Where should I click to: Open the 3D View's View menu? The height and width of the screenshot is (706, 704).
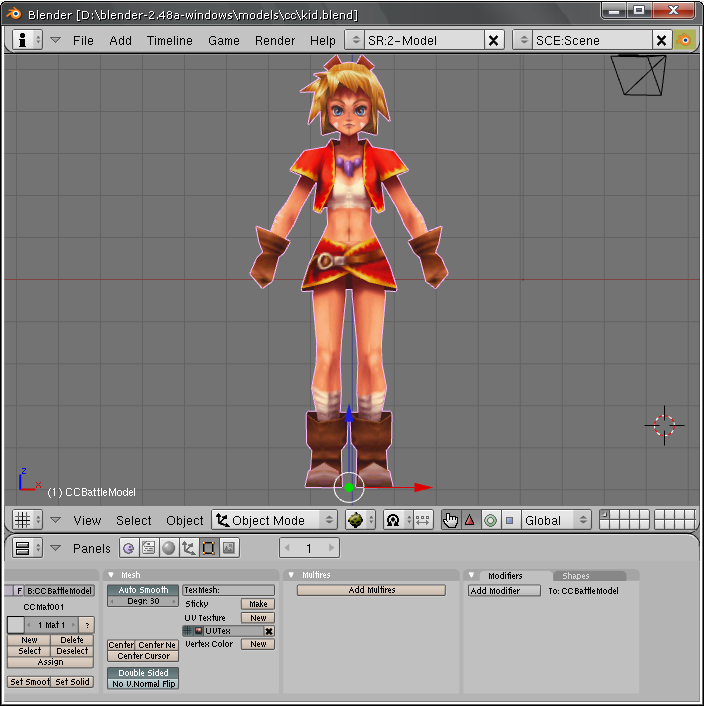point(87,520)
